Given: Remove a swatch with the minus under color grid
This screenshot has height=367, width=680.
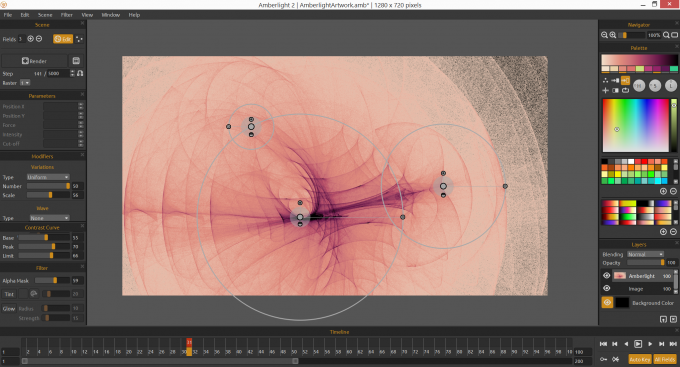Looking at the screenshot, I should [x=673, y=191].
